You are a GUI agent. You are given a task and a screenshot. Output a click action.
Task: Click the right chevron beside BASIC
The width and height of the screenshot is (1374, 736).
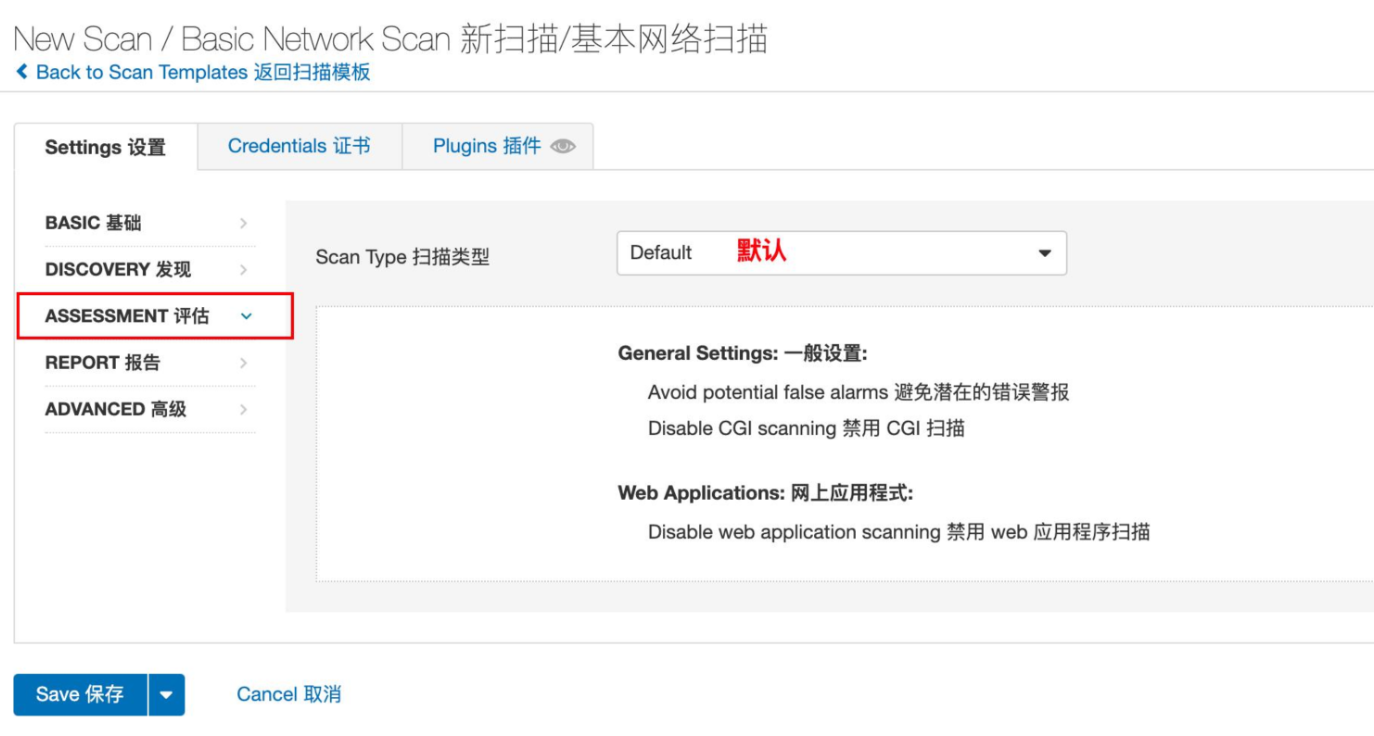243,223
